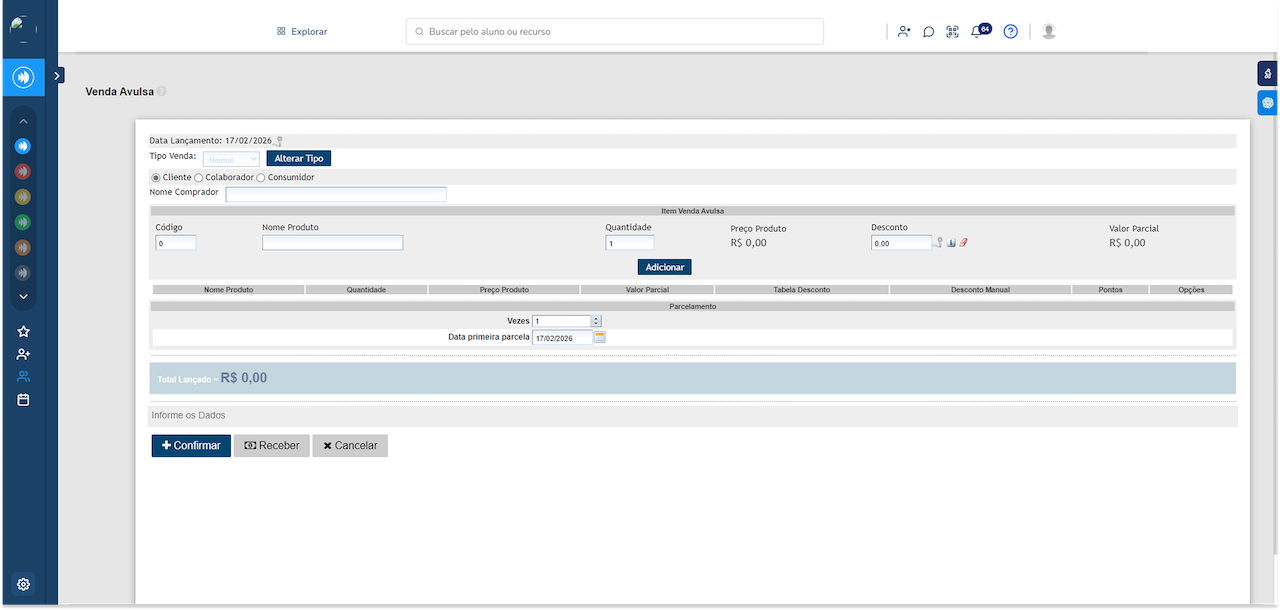1280x610 pixels.
Task: Open the Tipo Venda dropdown
Action: 231,159
